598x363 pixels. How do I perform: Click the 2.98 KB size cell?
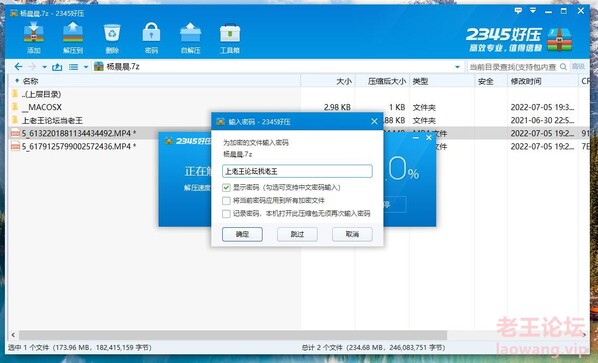click(x=337, y=108)
